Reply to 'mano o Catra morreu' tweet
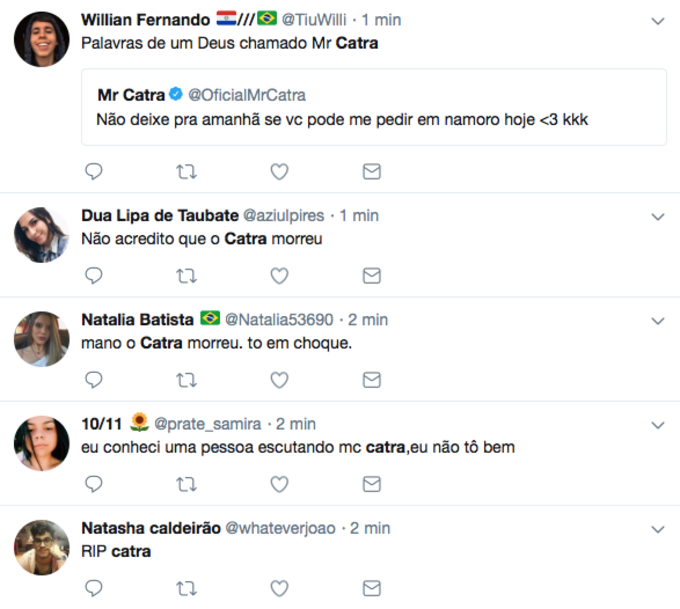Image resolution: width=680 pixels, height=609 pixels. 94,379
